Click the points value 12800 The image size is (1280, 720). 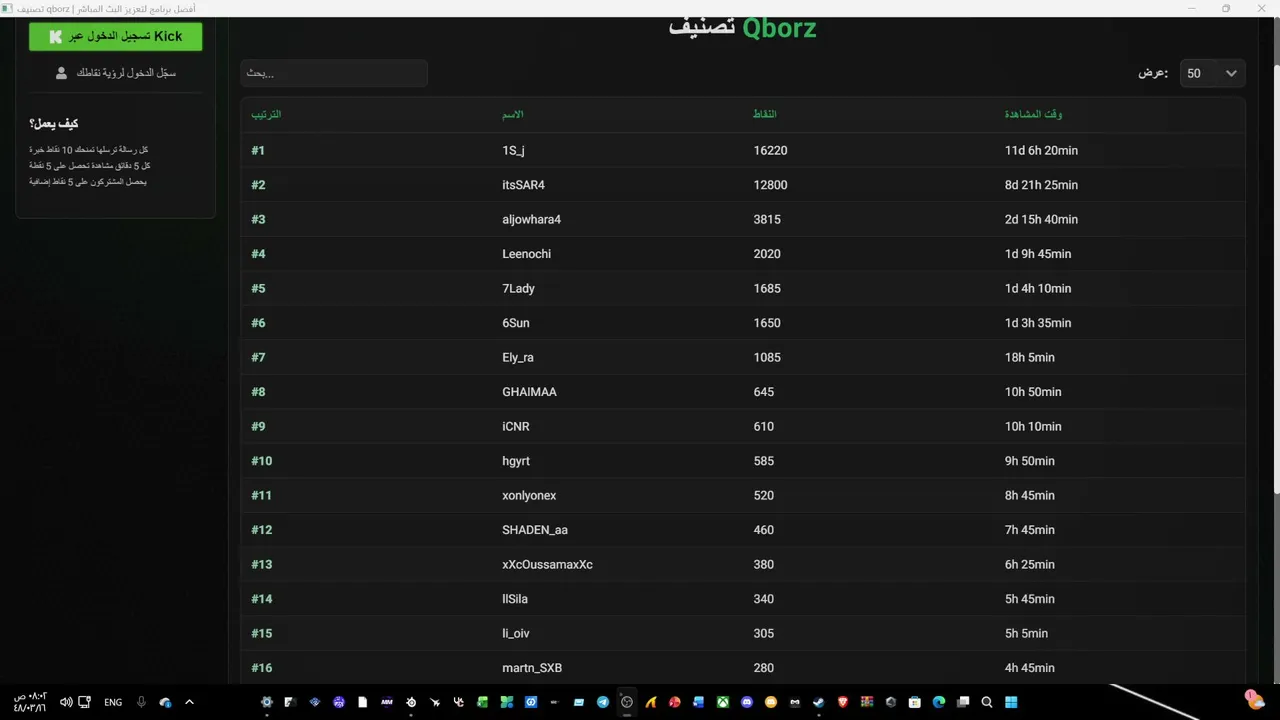click(x=770, y=185)
